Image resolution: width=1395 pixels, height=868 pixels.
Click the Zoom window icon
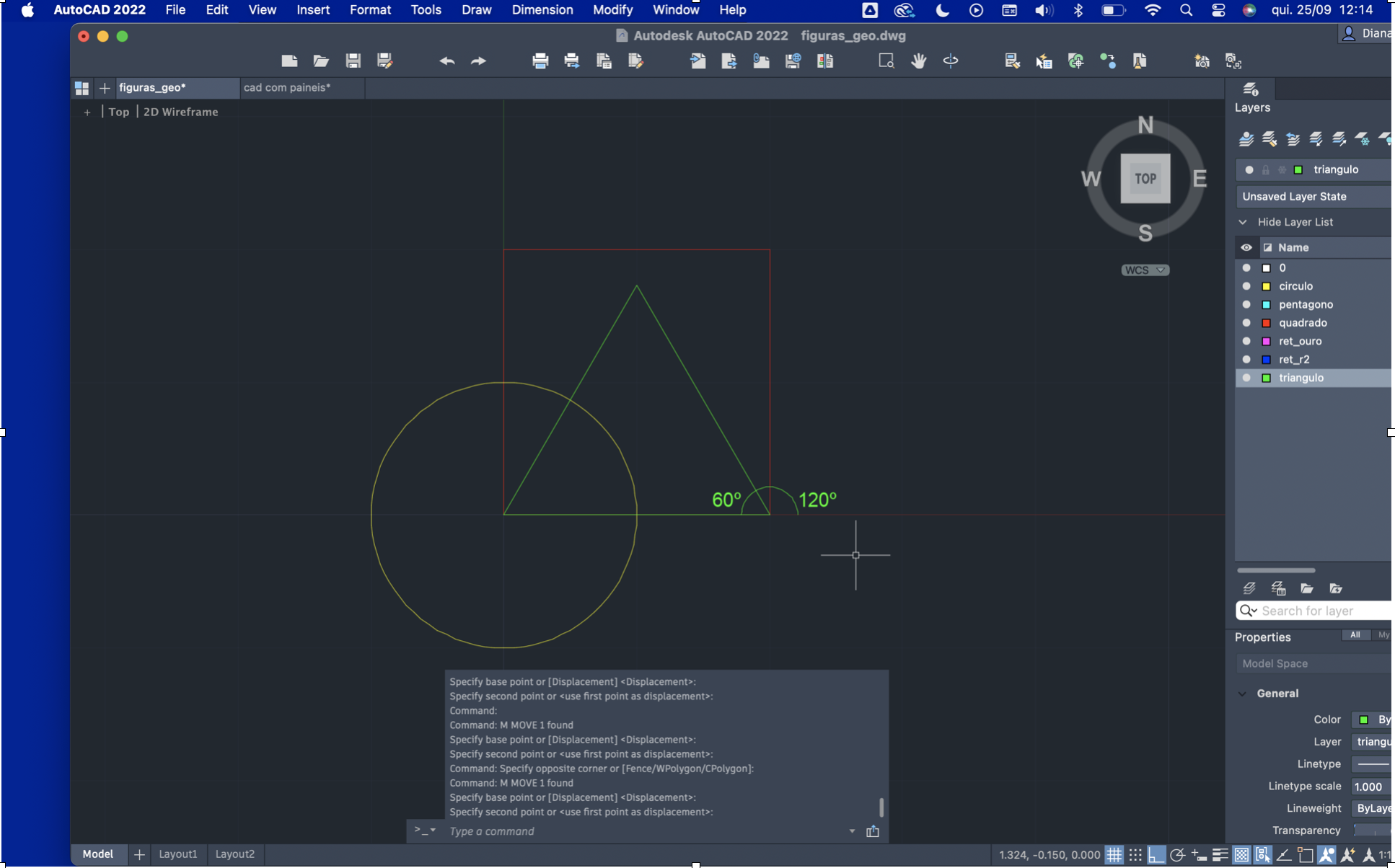click(886, 61)
